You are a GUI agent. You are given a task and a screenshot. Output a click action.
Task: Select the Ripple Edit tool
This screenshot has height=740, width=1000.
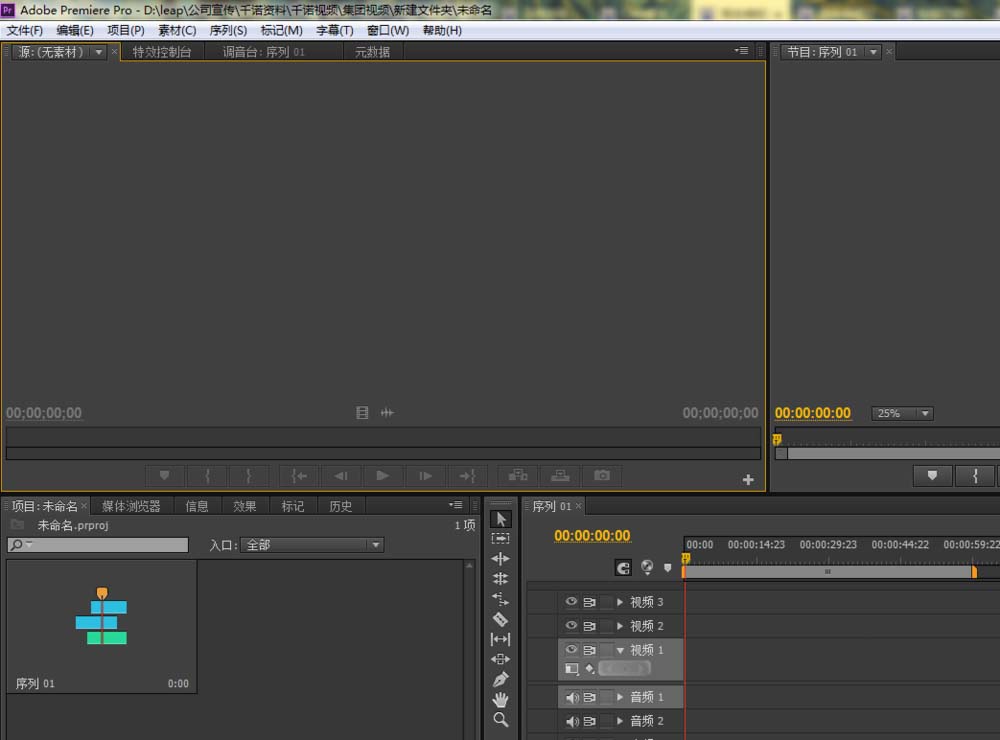coord(501,559)
